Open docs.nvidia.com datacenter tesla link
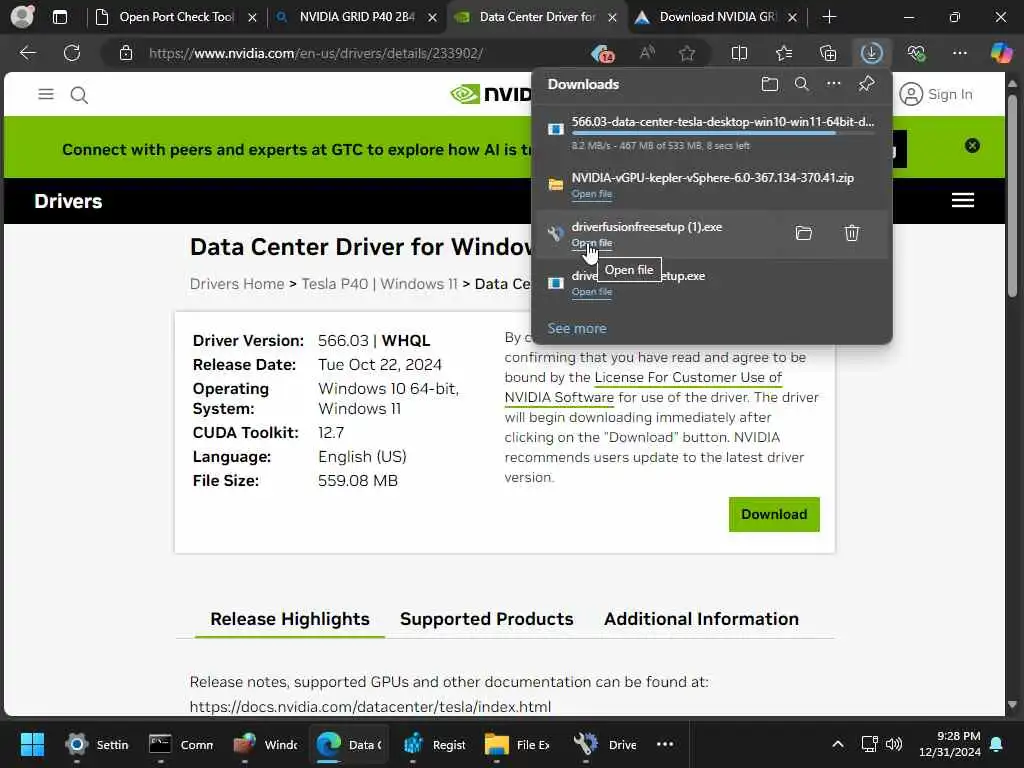1024x768 pixels. (370, 707)
